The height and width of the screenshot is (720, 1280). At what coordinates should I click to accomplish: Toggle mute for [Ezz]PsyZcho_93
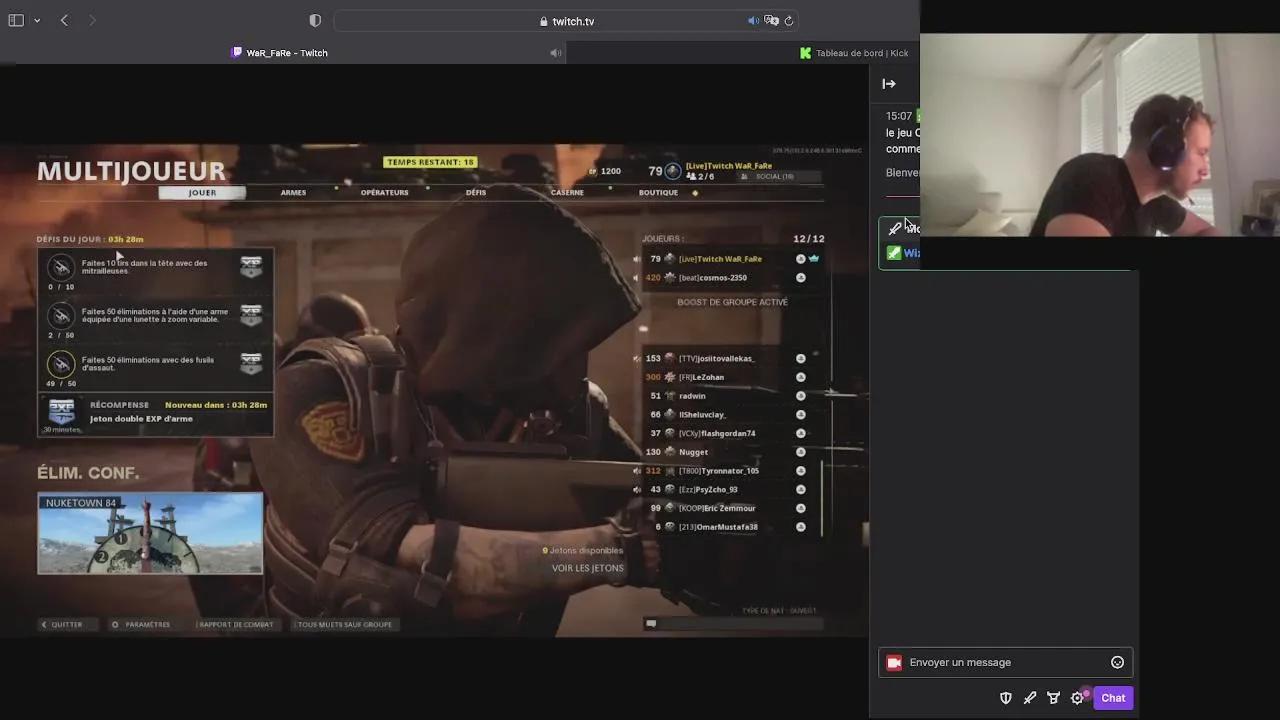pyautogui.click(x=636, y=490)
